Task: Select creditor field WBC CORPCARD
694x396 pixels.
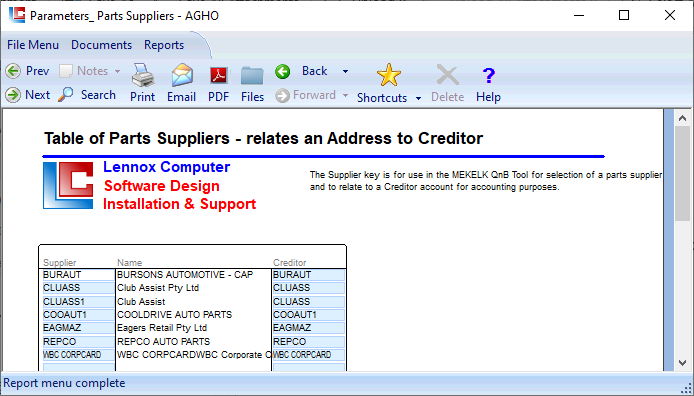Action: pyautogui.click(x=308, y=355)
